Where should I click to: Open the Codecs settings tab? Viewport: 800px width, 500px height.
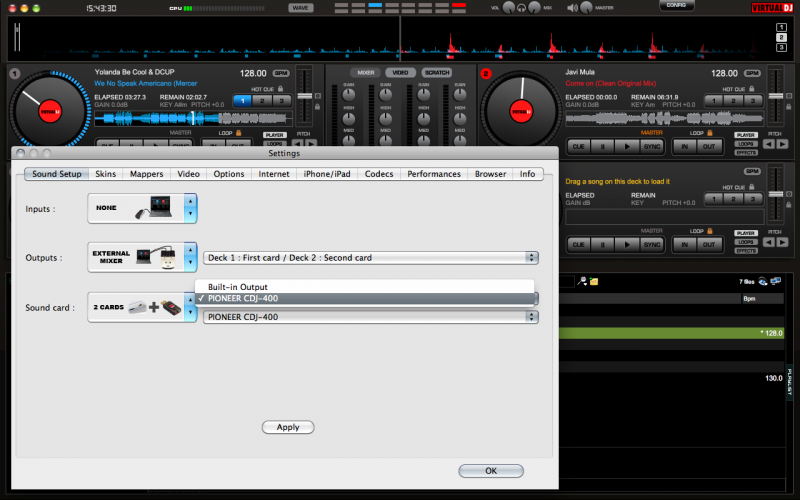379,174
